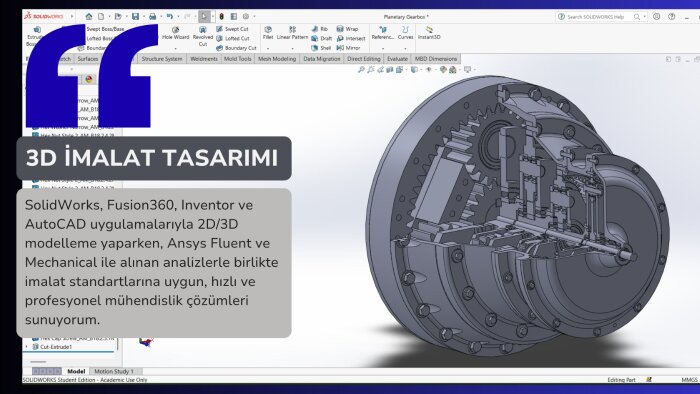Choose the Swept Cut tool
This screenshot has width=700, height=394.
tap(233, 29)
